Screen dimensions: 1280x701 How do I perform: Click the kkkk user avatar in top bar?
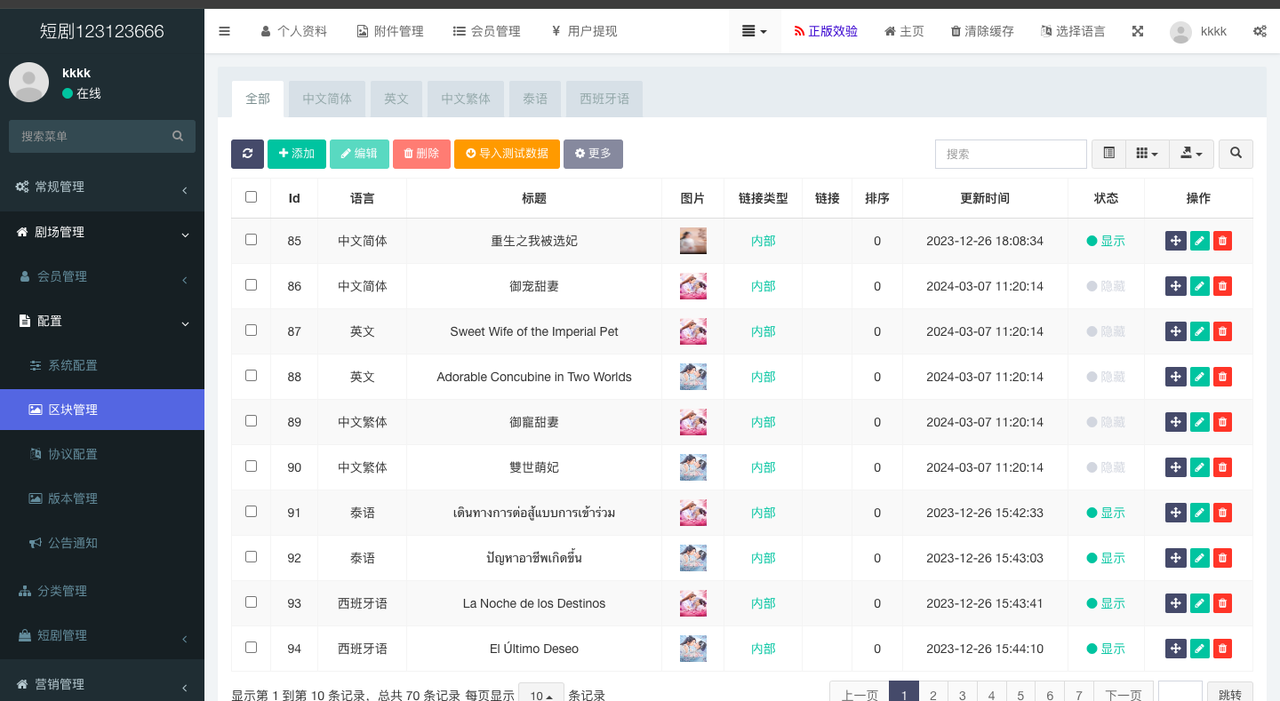1181,32
